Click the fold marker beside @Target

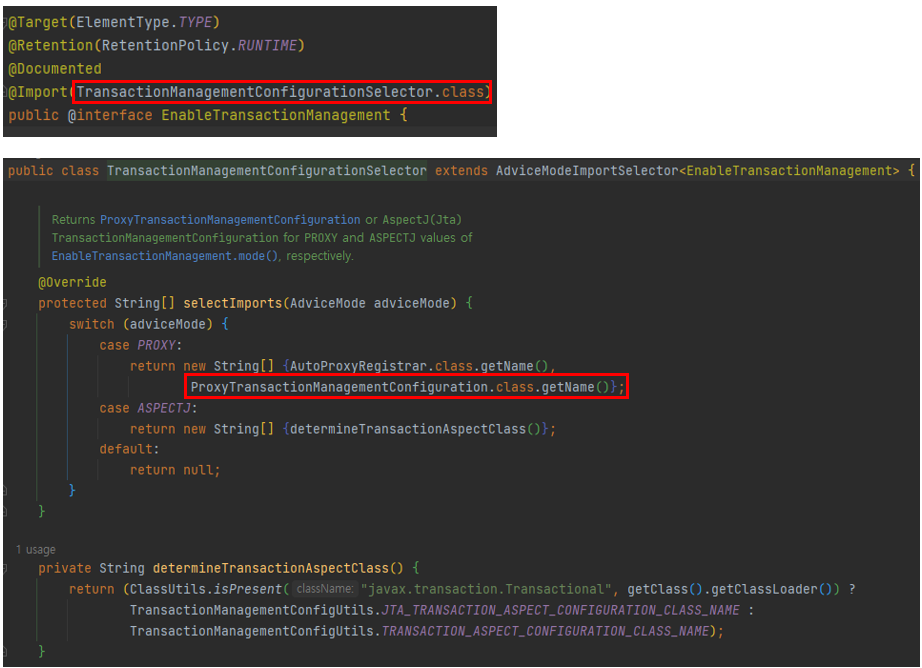[5, 22]
